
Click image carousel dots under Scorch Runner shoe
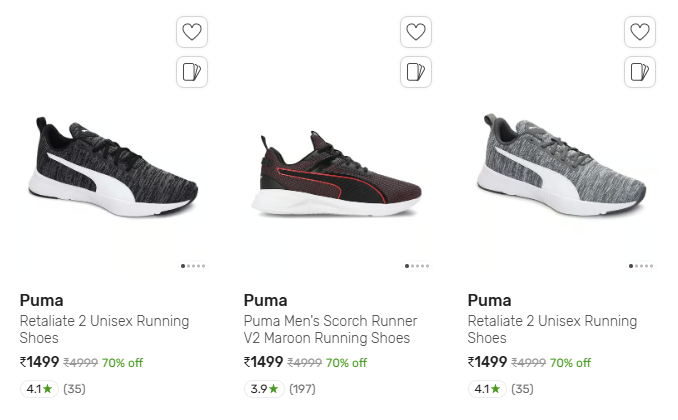pos(418,266)
